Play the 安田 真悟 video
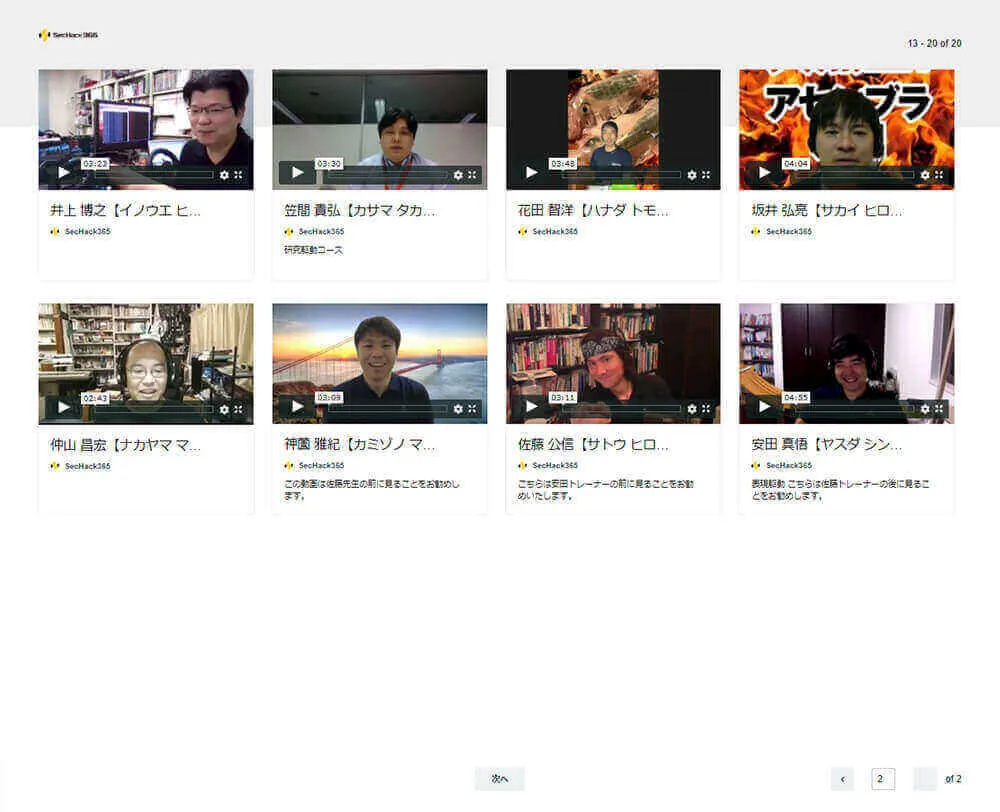 764,407
